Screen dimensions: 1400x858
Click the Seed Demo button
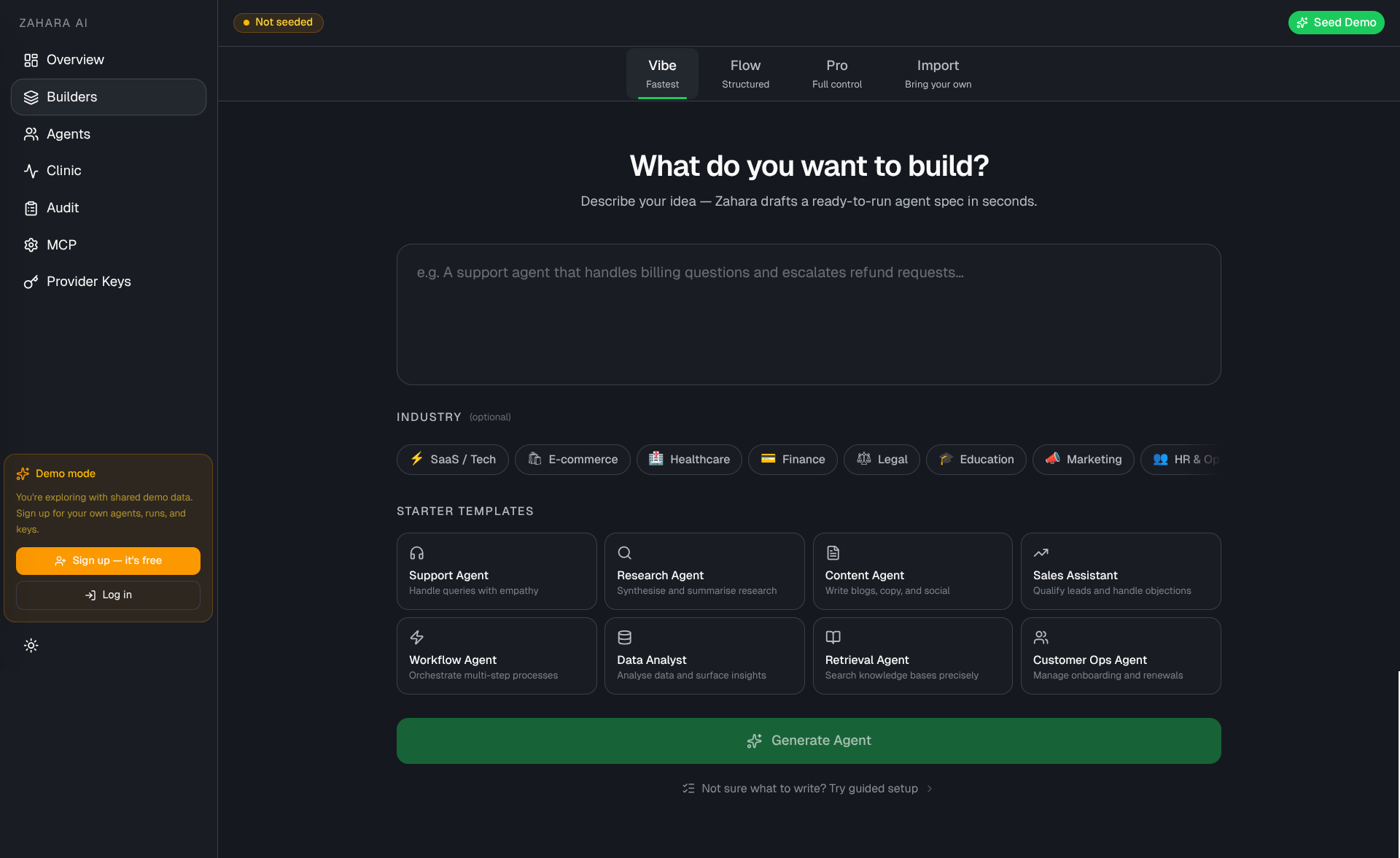(1336, 23)
